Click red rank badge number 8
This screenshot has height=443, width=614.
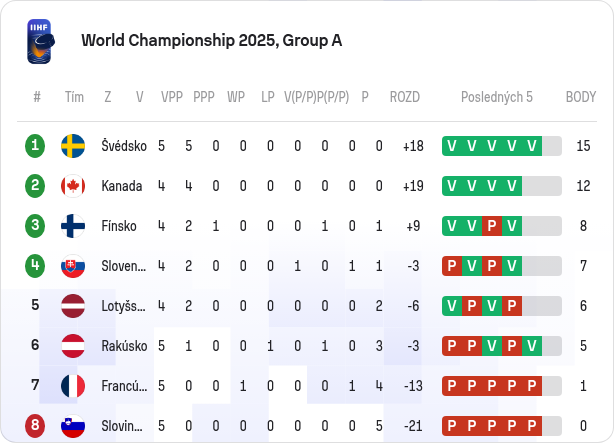coord(35,426)
